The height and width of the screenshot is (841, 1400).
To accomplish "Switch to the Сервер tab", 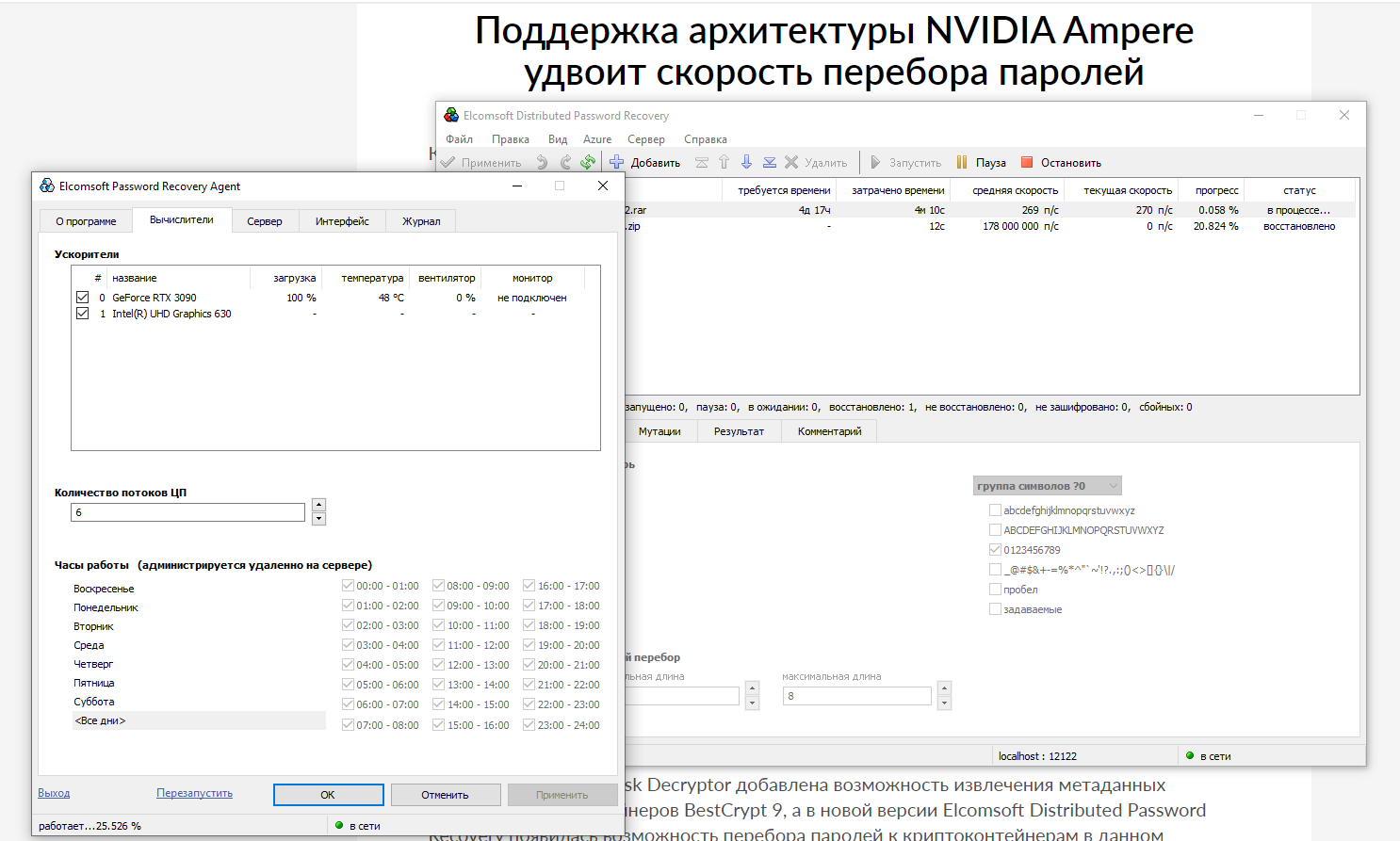I will point(265,221).
